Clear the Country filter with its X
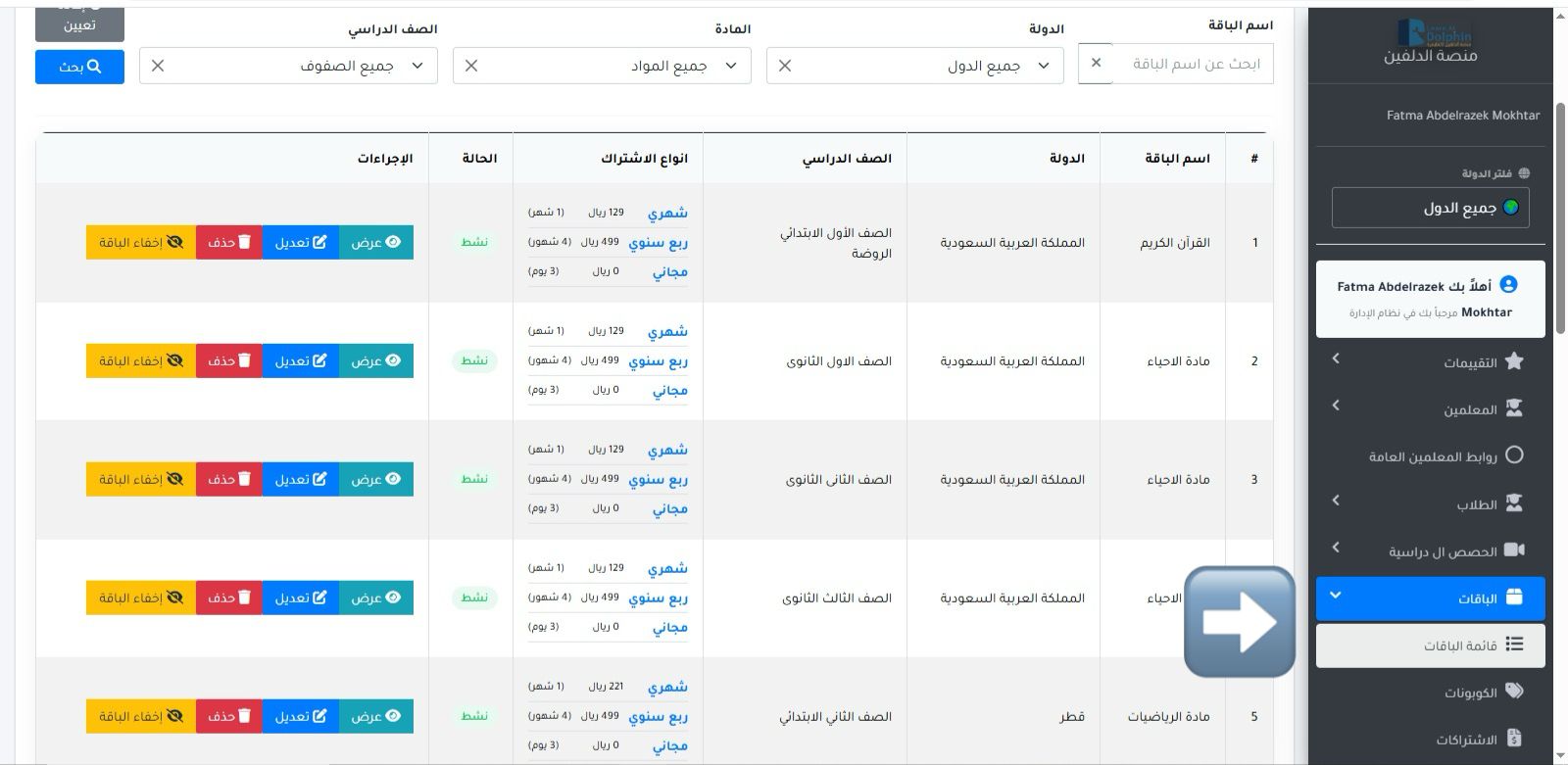 click(x=784, y=66)
